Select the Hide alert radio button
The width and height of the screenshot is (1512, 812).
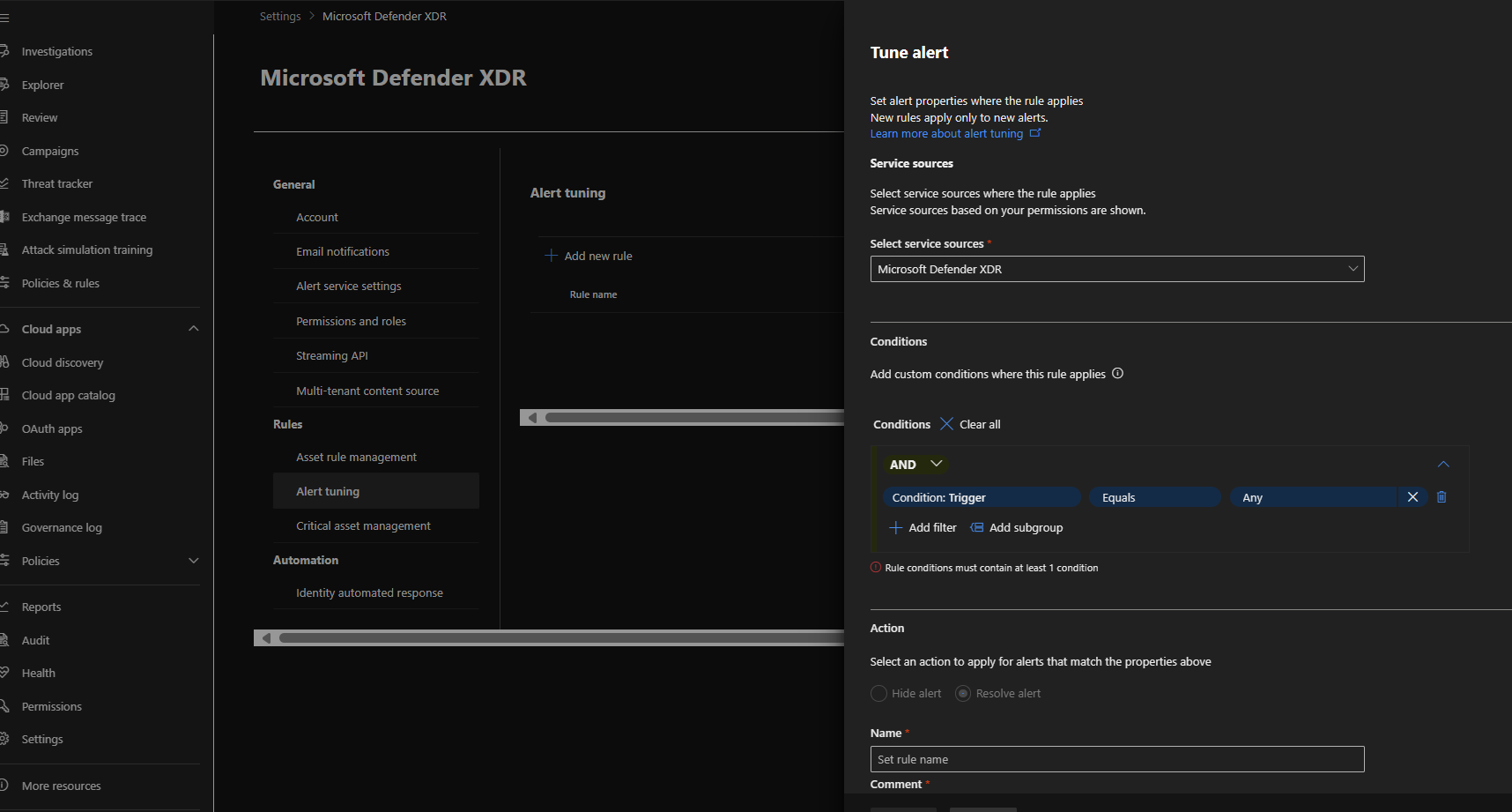click(878, 694)
